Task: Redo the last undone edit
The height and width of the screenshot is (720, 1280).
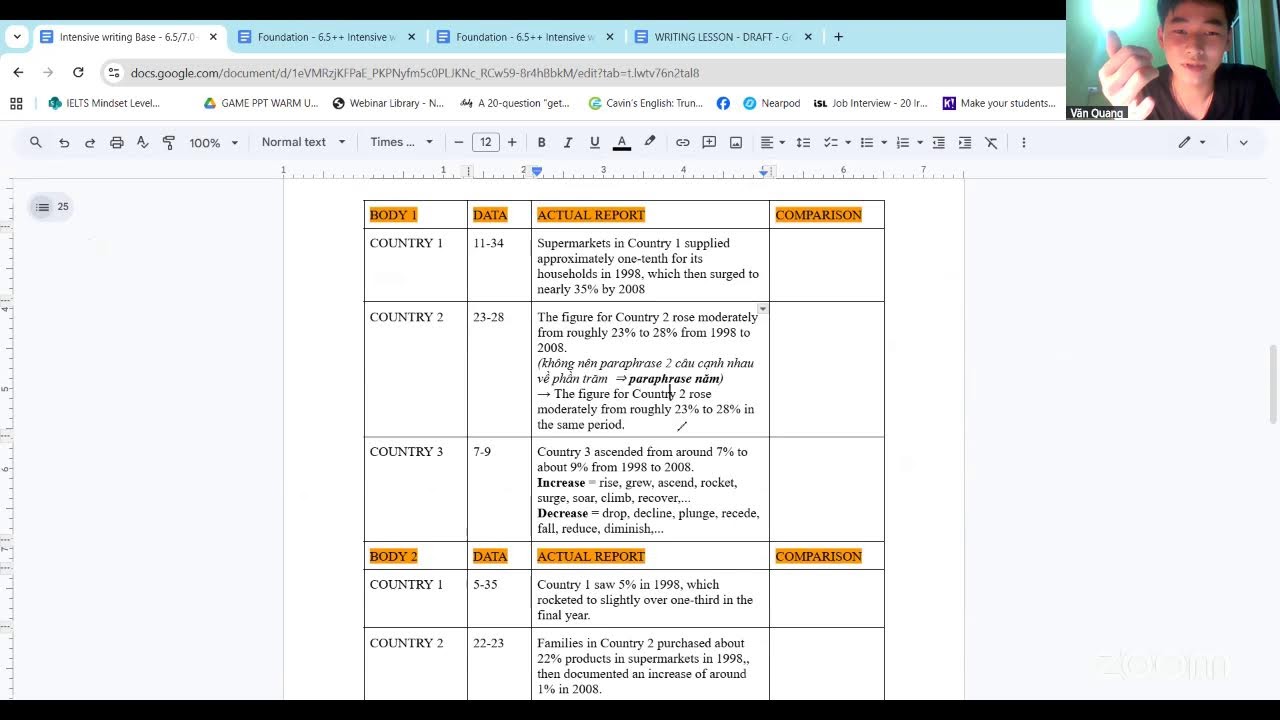Action: tap(90, 143)
